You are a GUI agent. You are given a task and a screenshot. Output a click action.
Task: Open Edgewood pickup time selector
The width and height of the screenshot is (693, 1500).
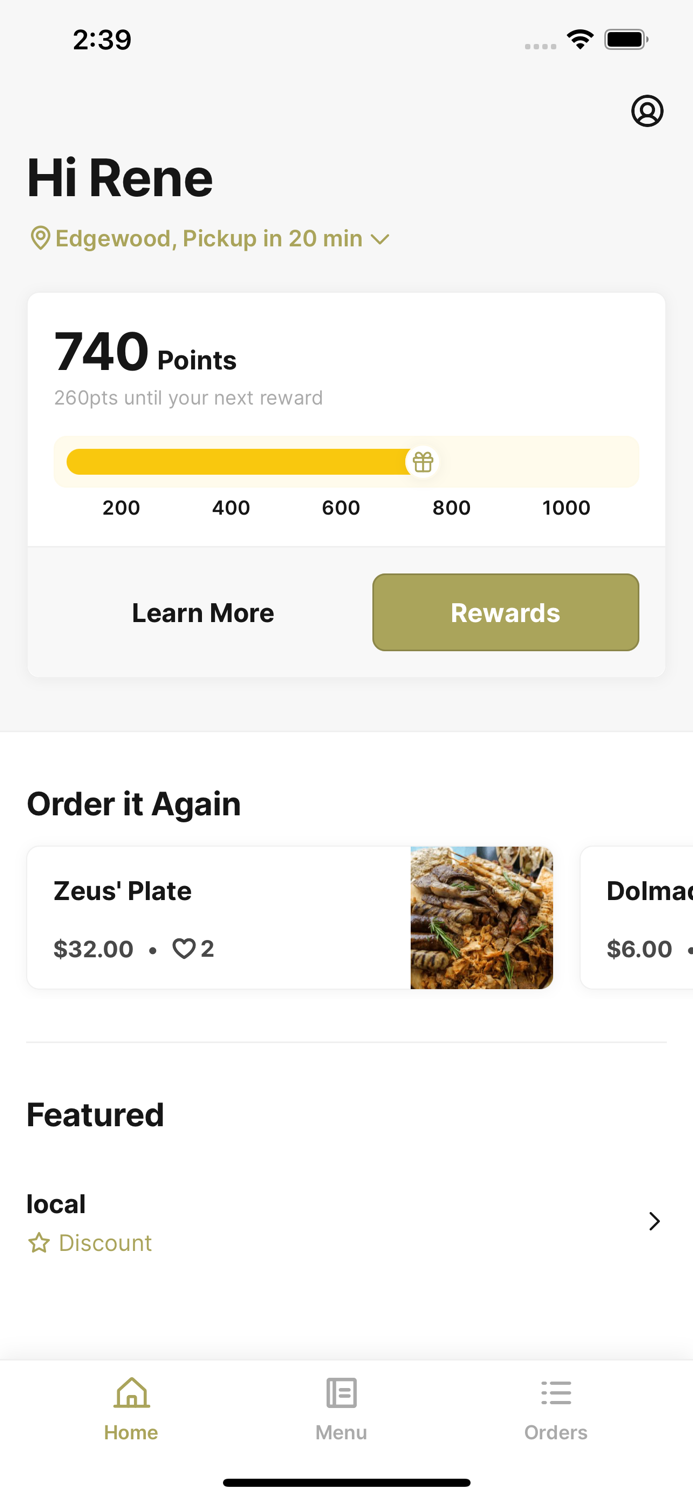[x=208, y=238]
